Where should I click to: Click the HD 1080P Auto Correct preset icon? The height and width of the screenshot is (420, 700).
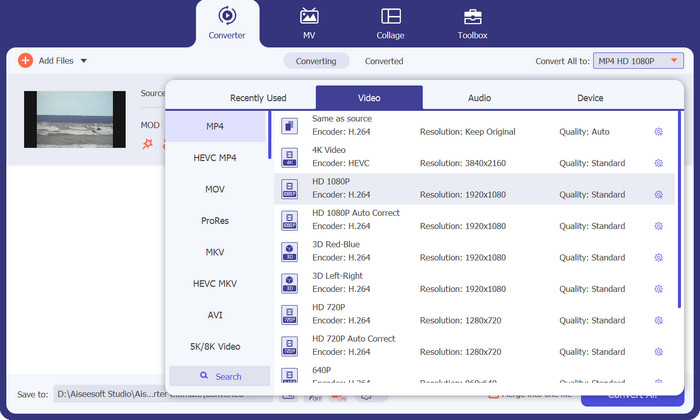point(290,220)
